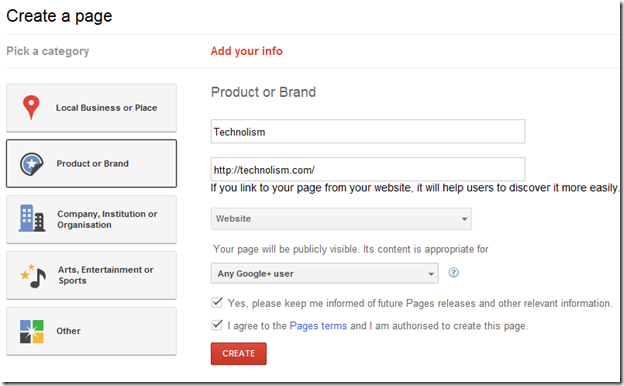This screenshot has height=386, width=624.
Task: Click the red map pin icon
Action: click(x=31, y=107)
